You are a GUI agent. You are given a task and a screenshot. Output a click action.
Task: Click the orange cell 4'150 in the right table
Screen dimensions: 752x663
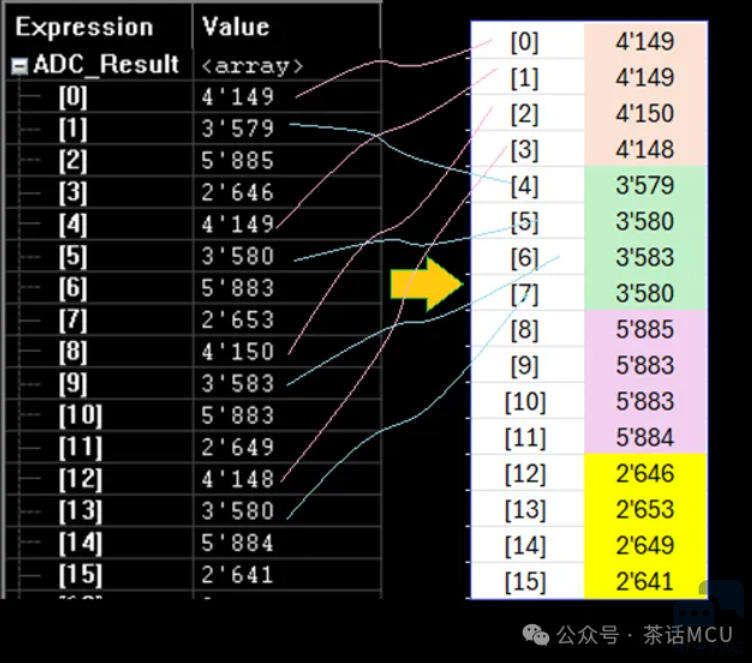coord(645,113)
